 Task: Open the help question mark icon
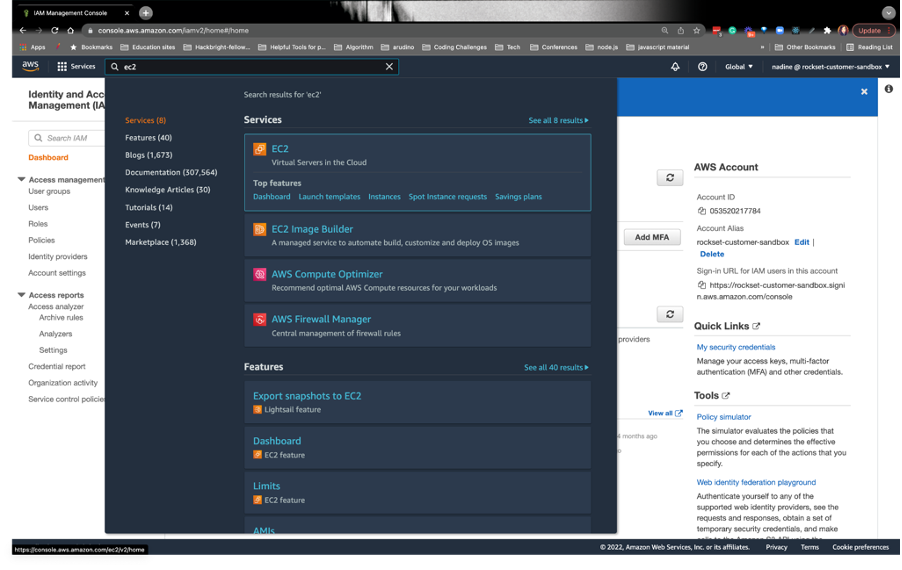[702, 67]
